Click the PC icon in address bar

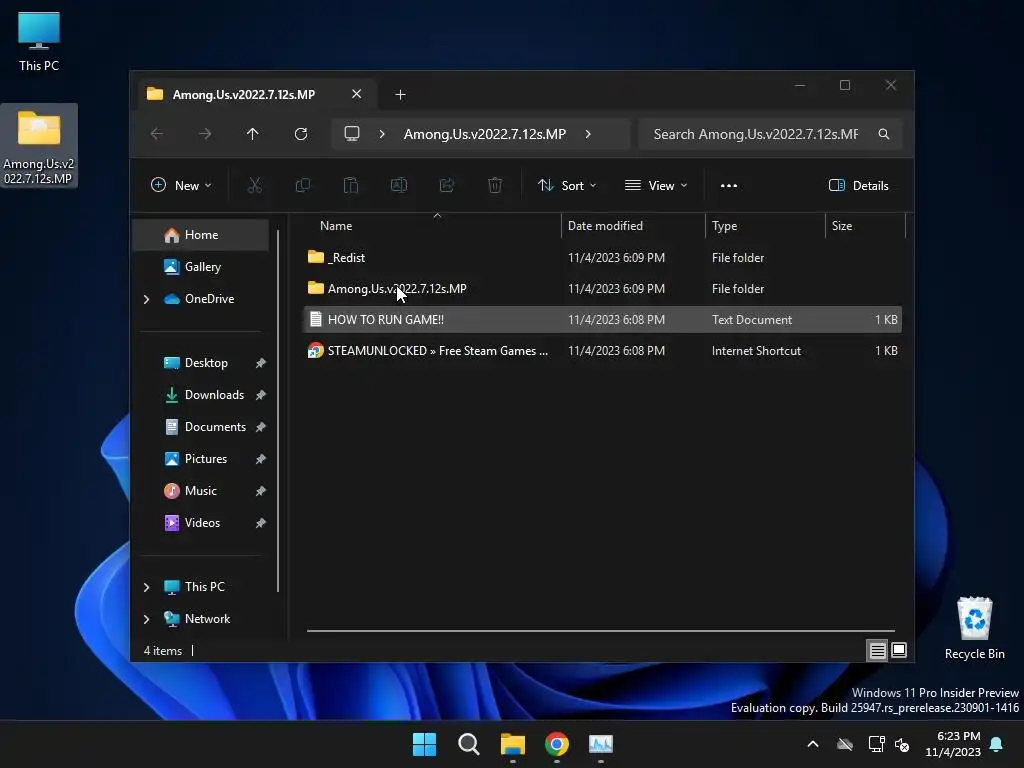[352, 133]
